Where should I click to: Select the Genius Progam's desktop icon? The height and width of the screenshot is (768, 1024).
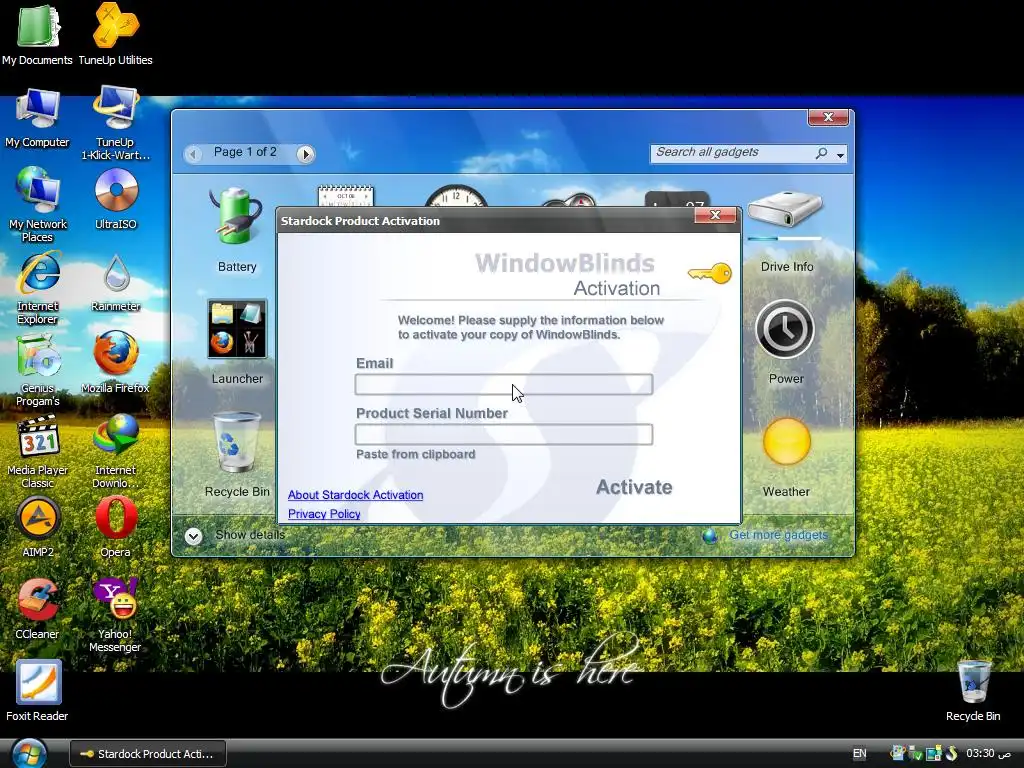coord(37,370)
